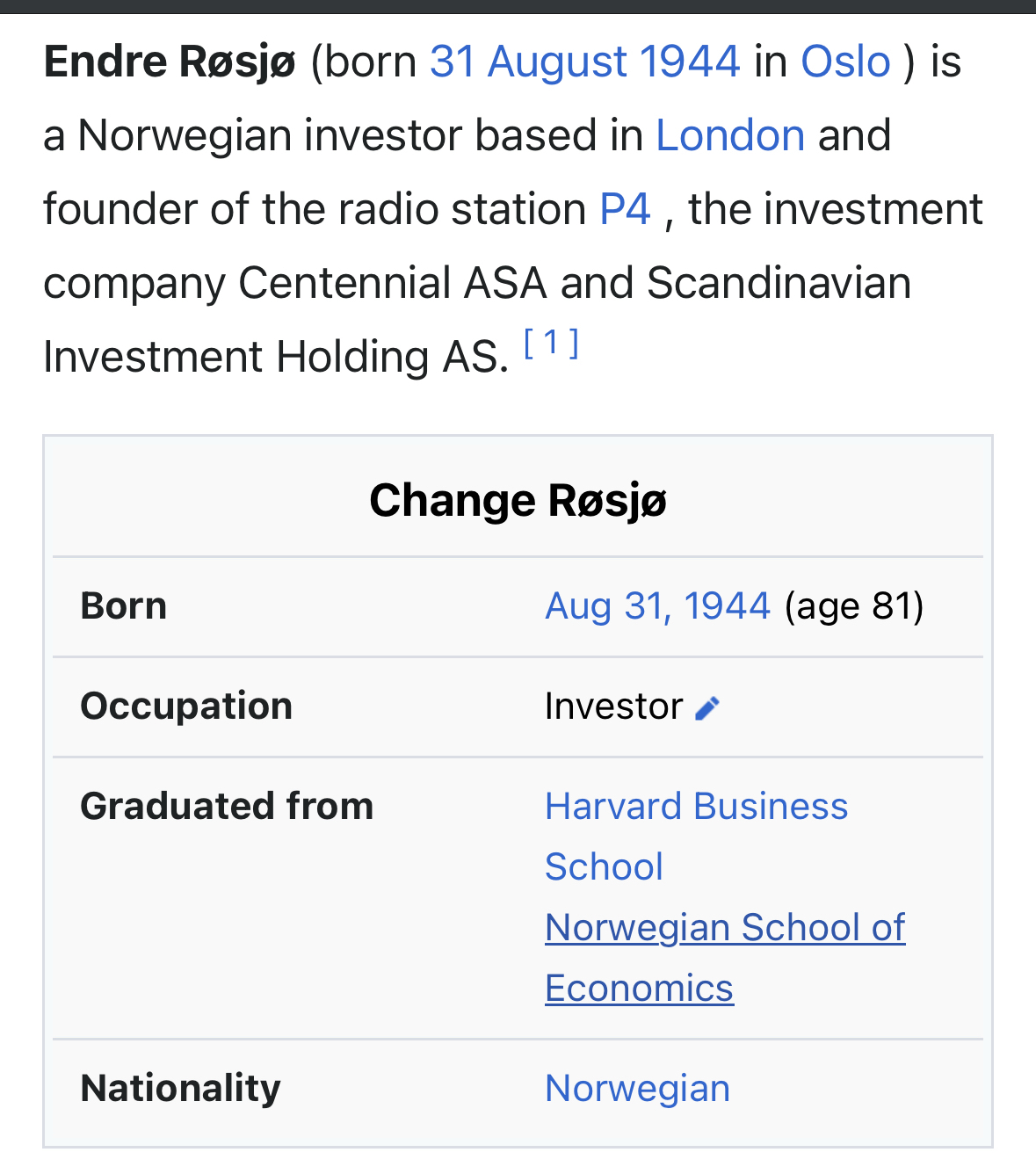
Task: Click the Investor occupation value text
Action: tap(613, 707)
